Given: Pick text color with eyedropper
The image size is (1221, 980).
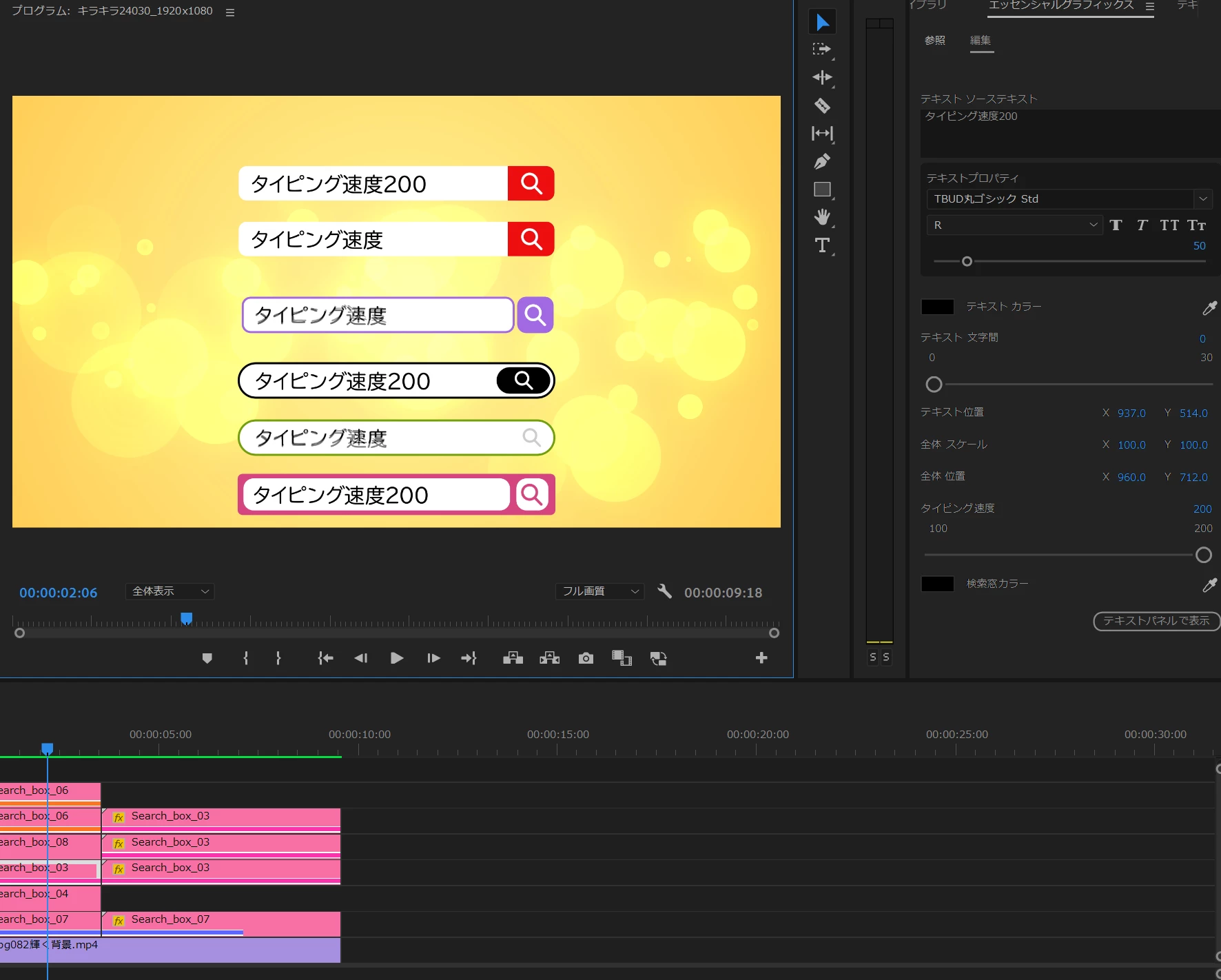Looking at the screenshot, I should (1209, 307).
